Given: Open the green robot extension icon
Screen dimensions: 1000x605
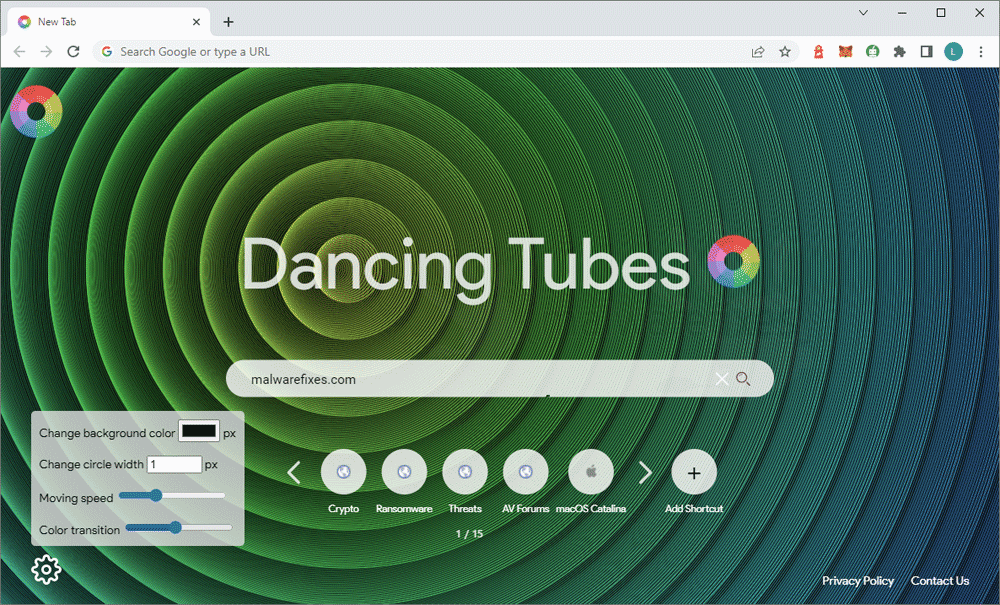Looking at the screenshot, I should point(872,52).
